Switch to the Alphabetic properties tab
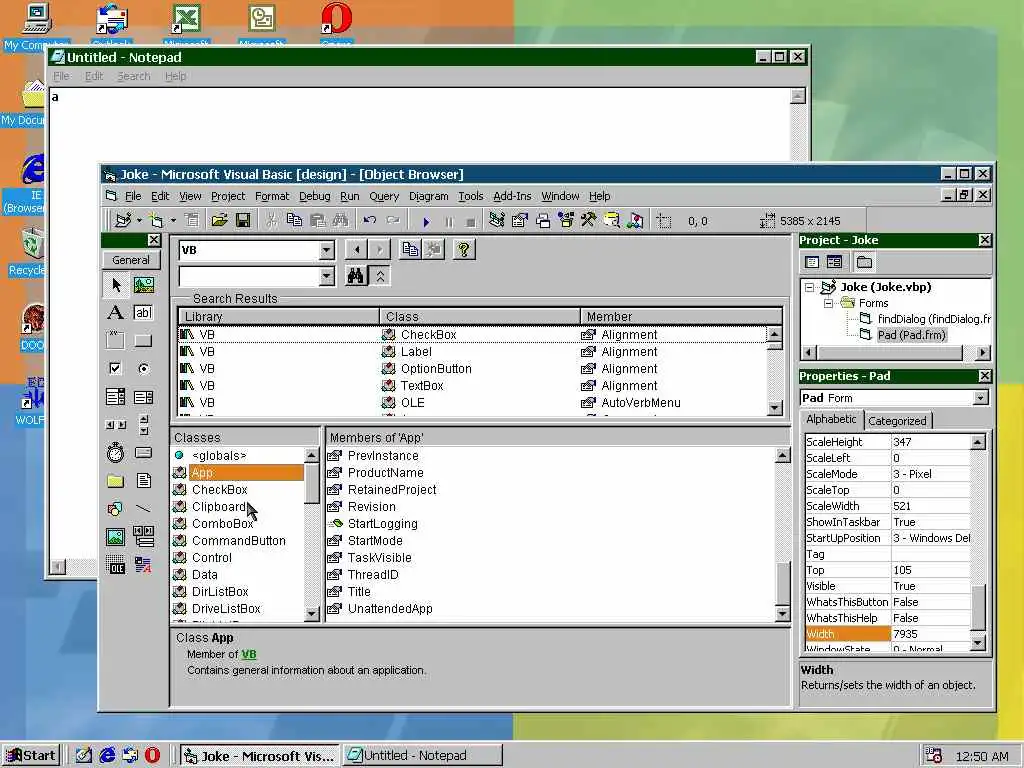This screenshot has width=1024, height=768. point(831,419)
